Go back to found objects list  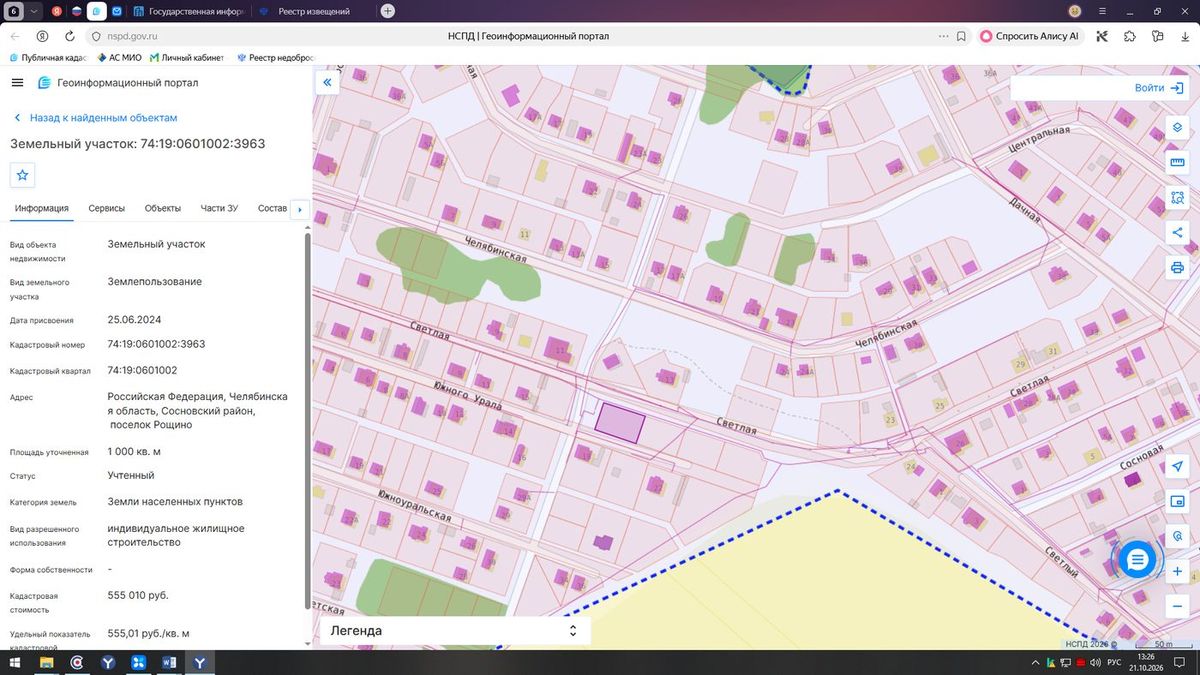95,118
